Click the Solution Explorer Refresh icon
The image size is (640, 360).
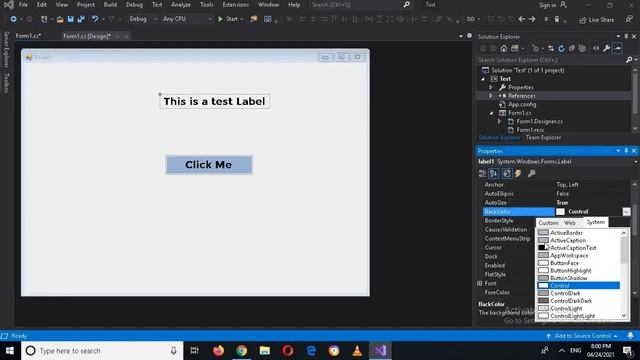pos(561,49)
